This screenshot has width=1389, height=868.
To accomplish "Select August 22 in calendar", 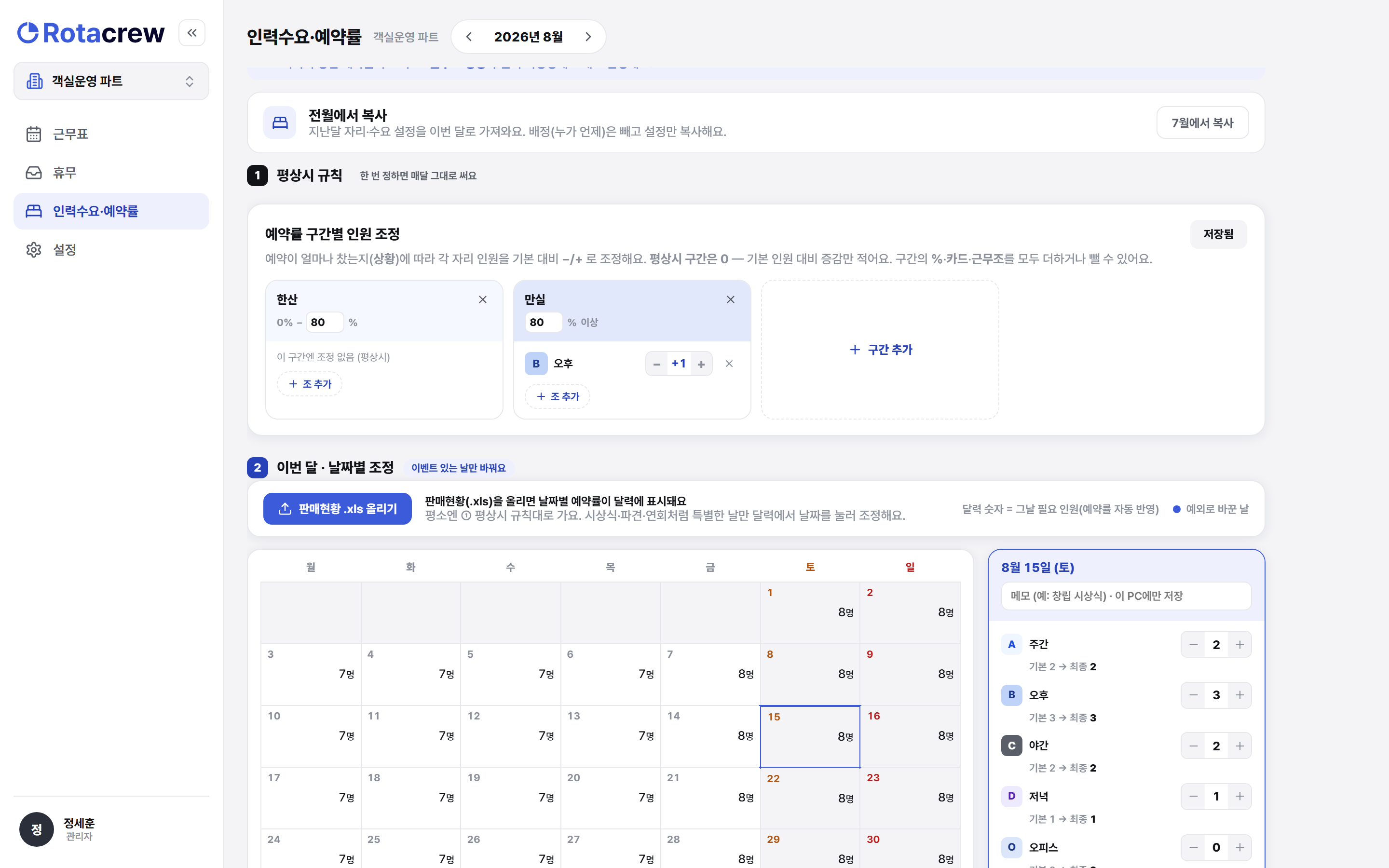I will (x=810, y=798).
